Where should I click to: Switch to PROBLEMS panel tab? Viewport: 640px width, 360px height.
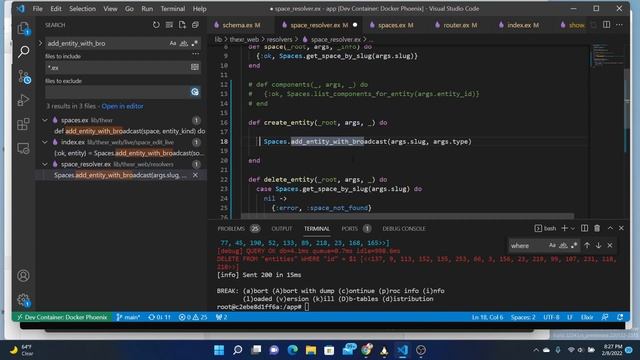pyautogui.click(x=238, y=229)
